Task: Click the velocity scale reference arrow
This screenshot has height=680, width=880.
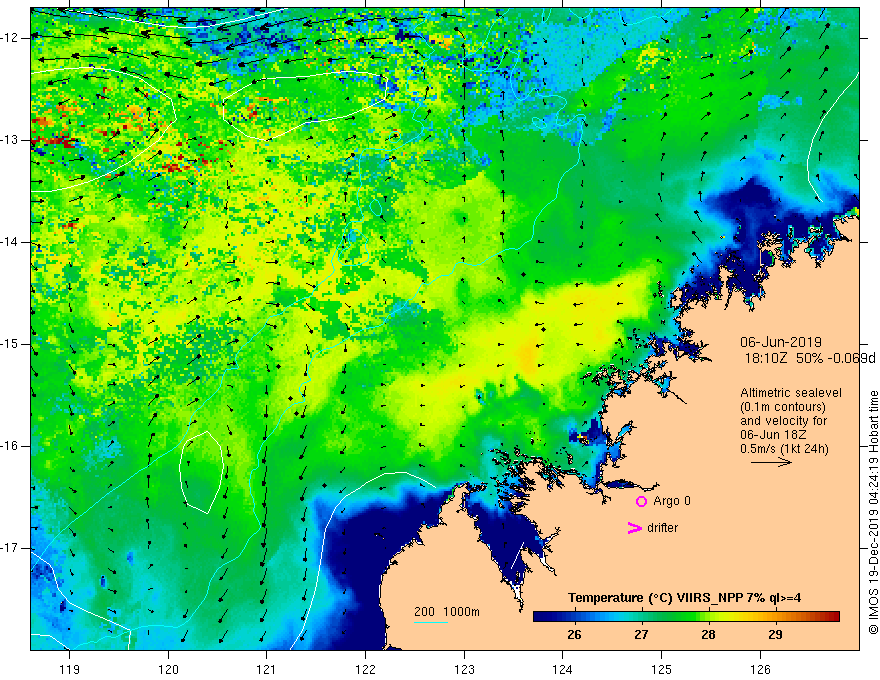Action: coord(771,462)
